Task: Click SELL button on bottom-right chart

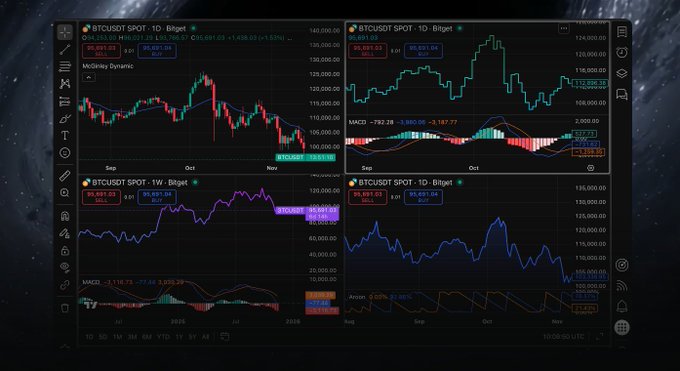Action: pos(367,197)
